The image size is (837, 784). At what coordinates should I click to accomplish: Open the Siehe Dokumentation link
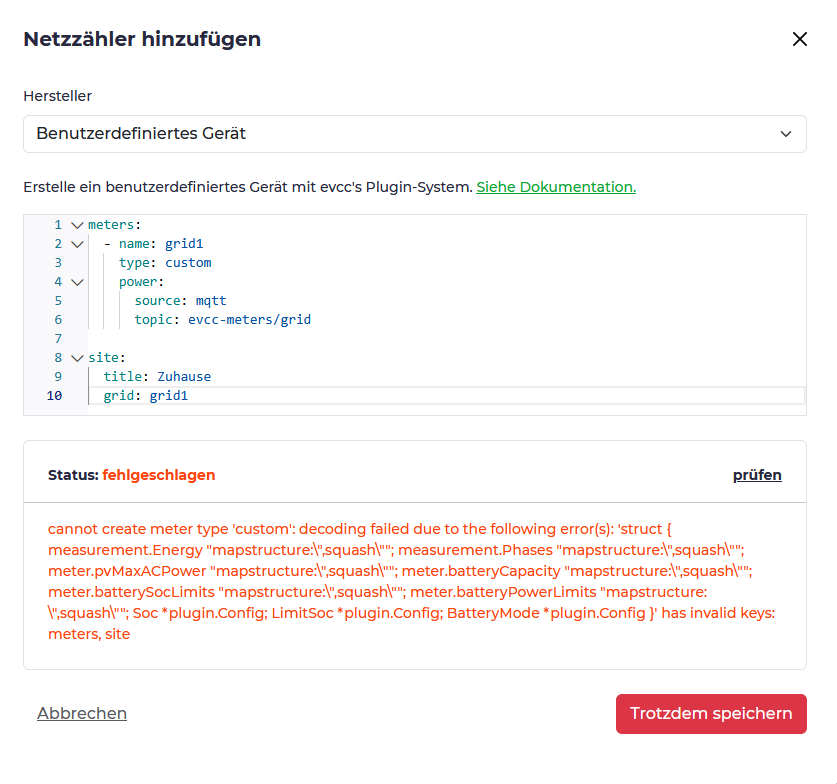pyautogui.click(x=555, y=187)
